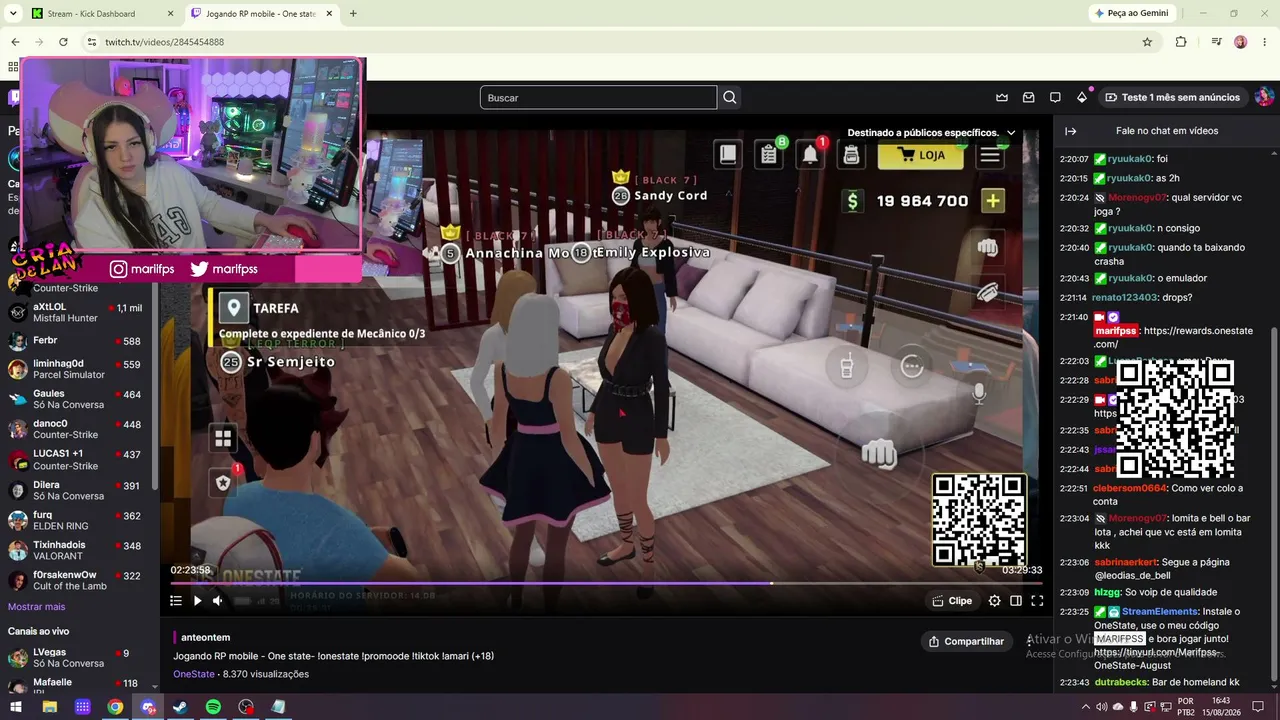Mute the video player volume
Image resolution: width=1280 pixels, height=720 pixels.
coord(217,601)
